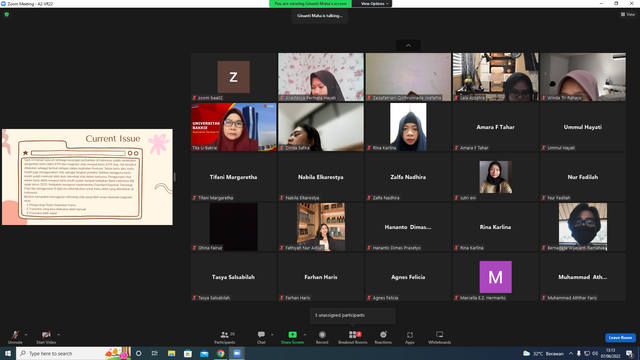Viewport: 640px width, 360px height.
Task: Select Winda Tri Rahayu's video tile
Action: [x=583, y=77]
